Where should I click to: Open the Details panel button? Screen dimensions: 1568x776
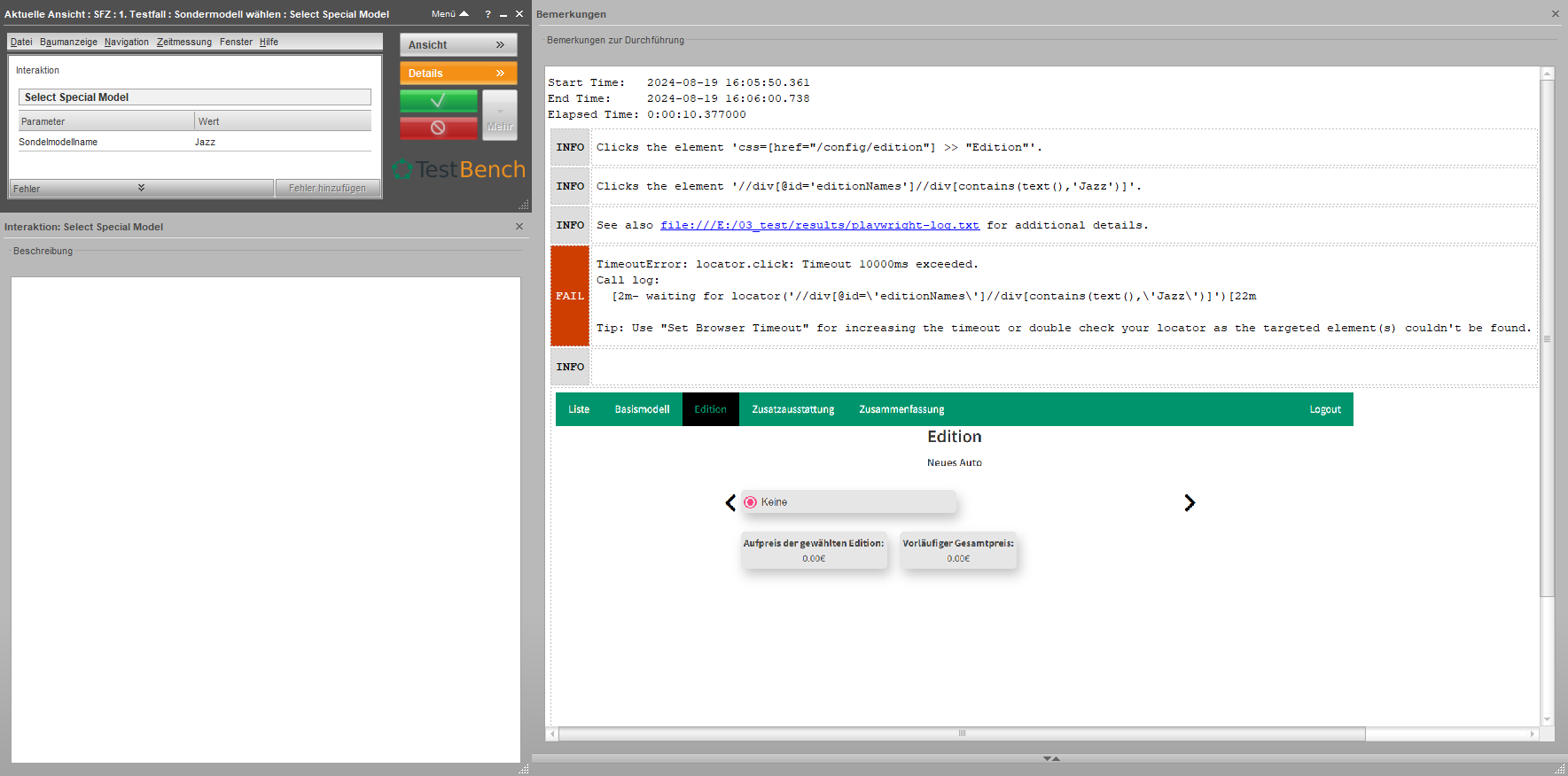(458, 74)
